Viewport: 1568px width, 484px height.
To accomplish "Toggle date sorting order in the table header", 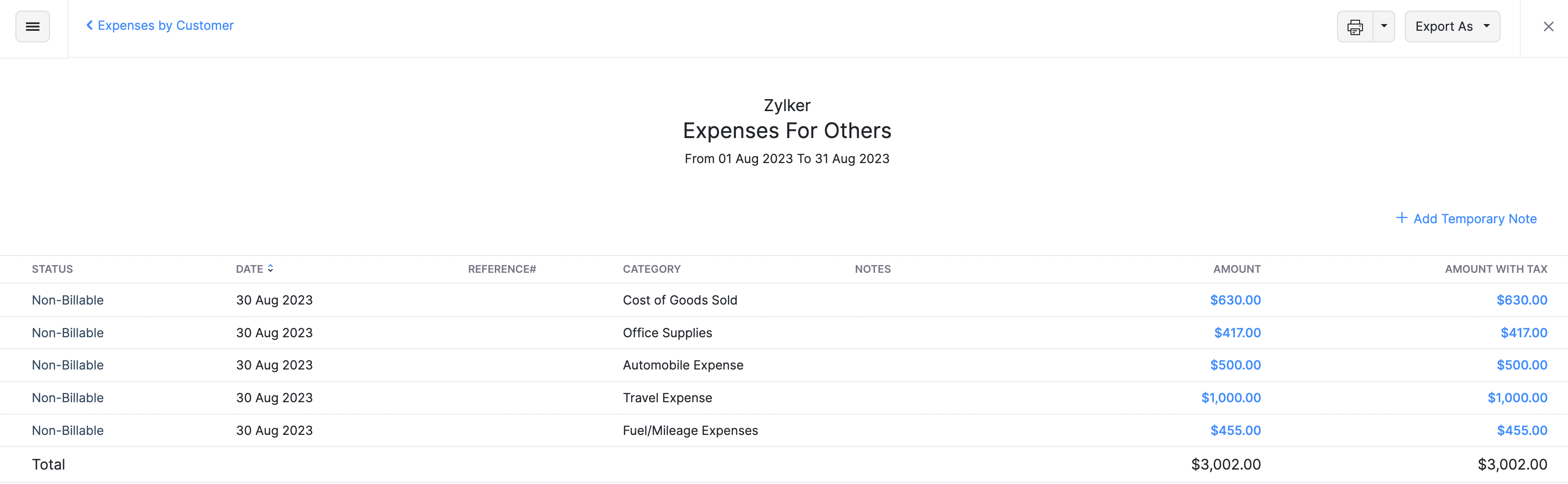I will [x=270, y=268].
